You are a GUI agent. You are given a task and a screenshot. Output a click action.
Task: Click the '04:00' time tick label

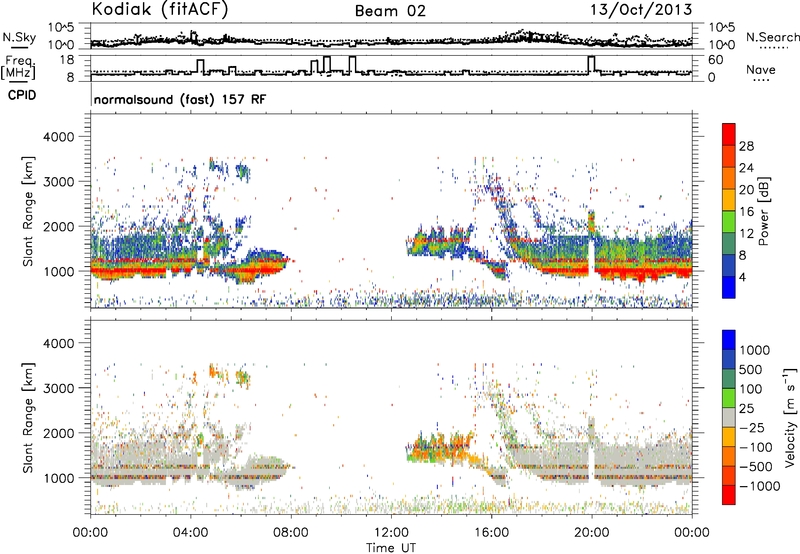(190, 533)
